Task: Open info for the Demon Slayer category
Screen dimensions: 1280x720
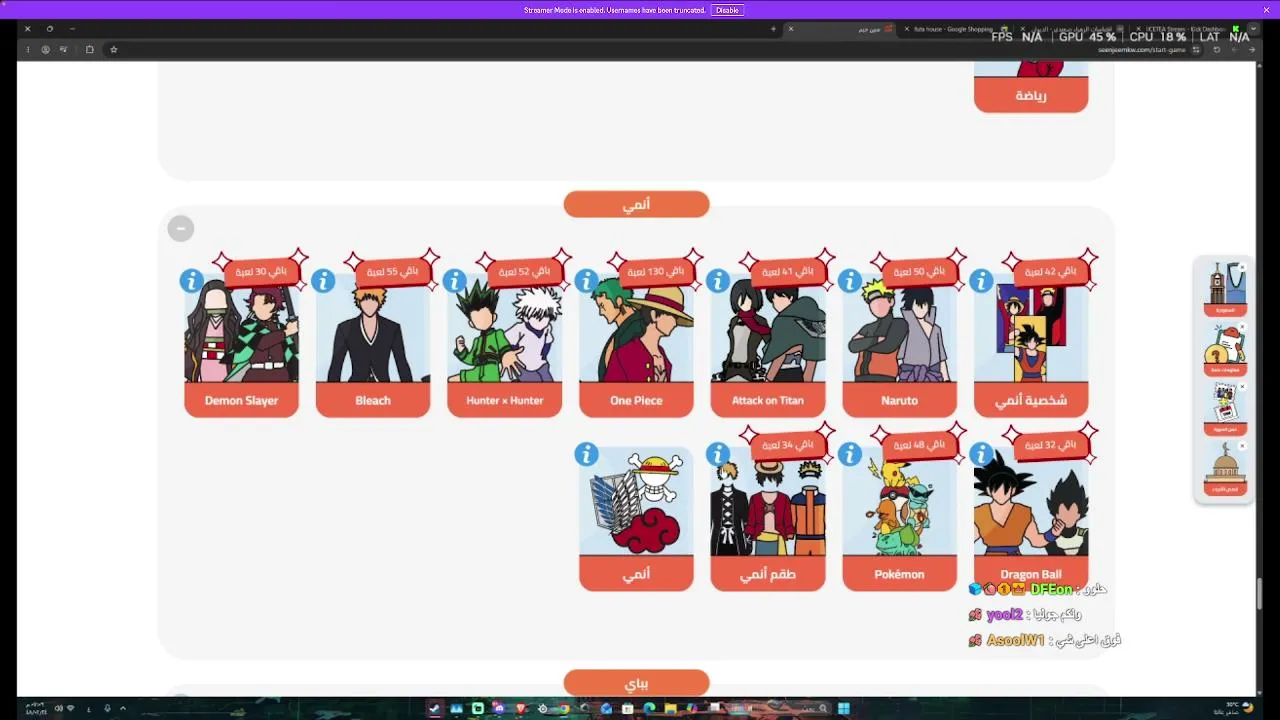Action: pyautogui.click(x=191, y=281)
